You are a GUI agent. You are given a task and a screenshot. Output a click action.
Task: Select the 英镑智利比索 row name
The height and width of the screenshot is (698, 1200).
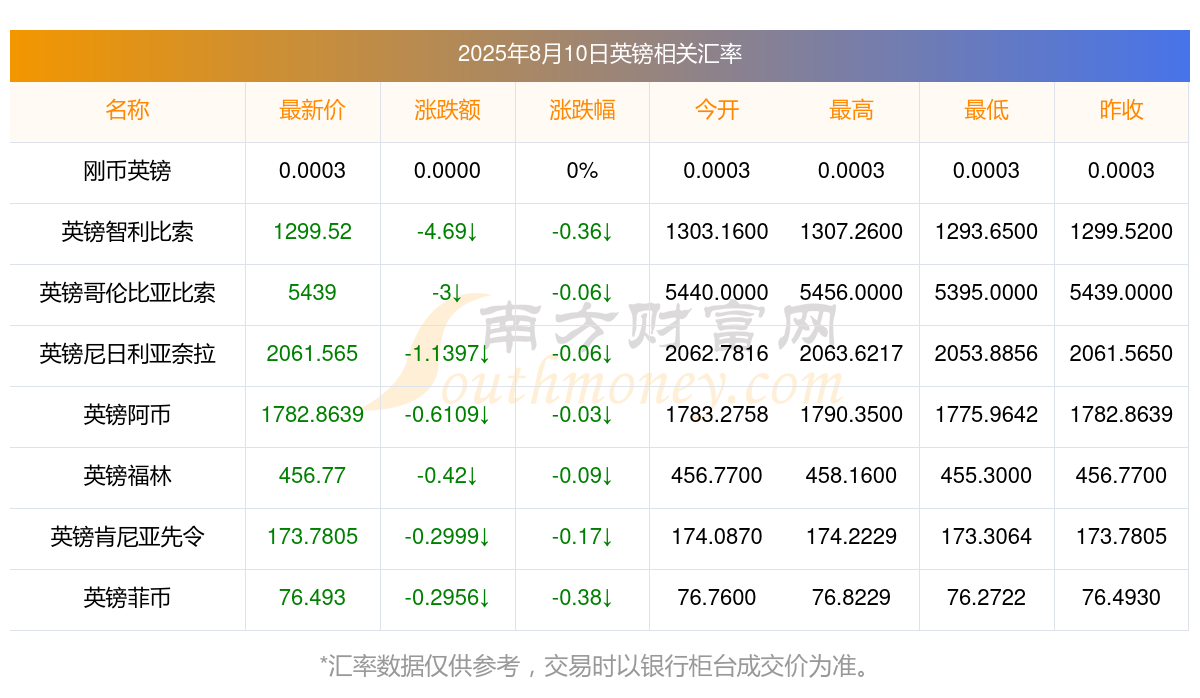(127, 232)
